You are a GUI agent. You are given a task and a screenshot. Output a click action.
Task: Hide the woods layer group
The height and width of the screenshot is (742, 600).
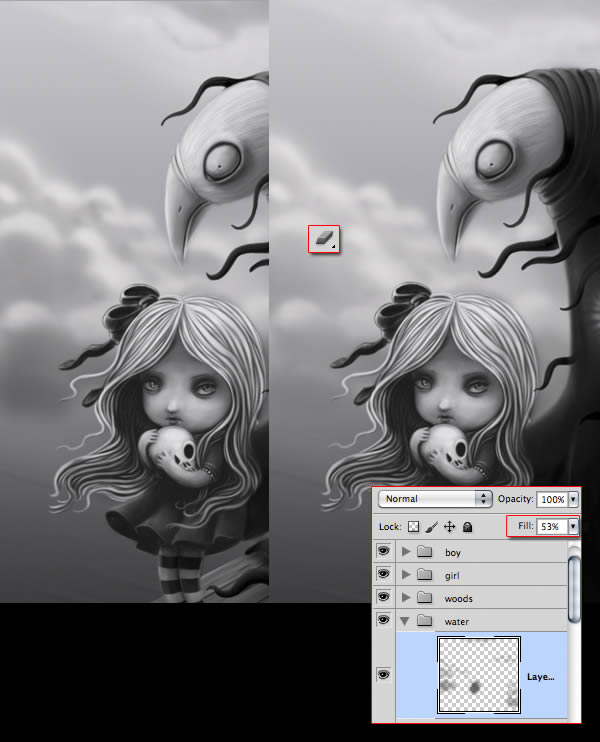[384, 597]
